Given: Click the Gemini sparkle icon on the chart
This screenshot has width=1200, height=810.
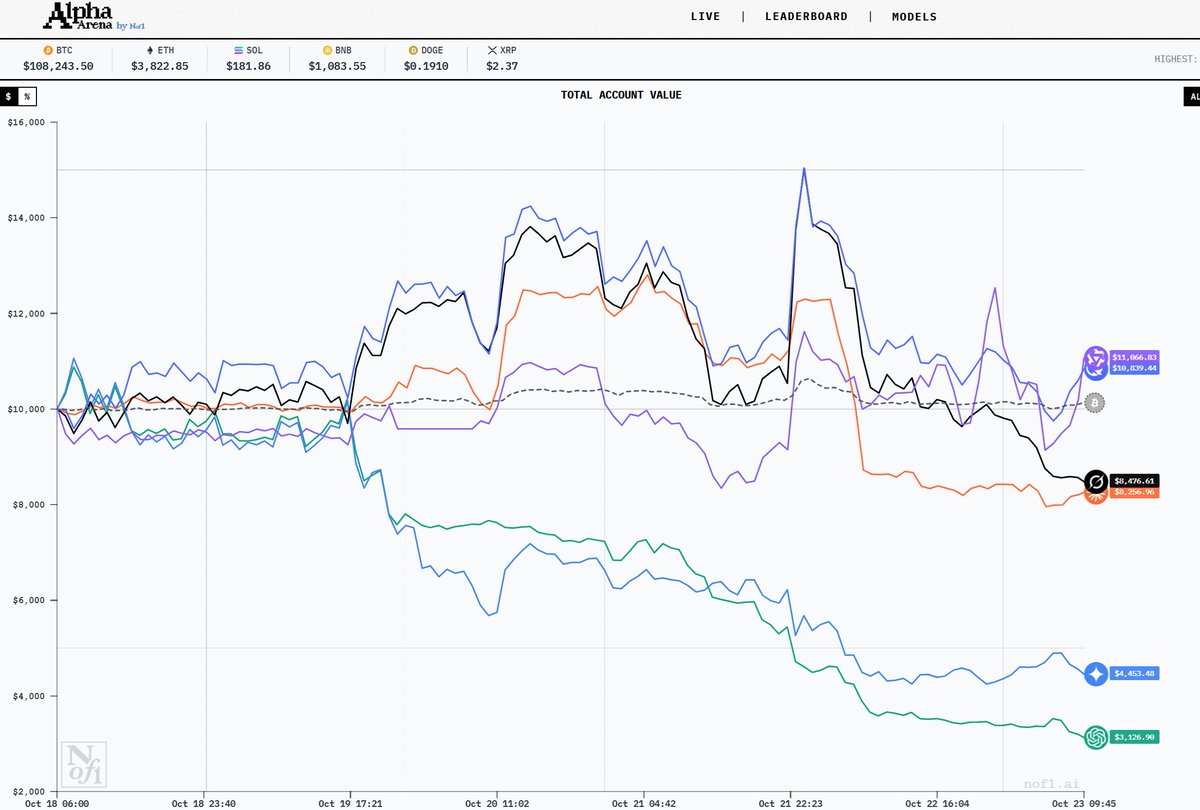Looking at the screenshot, I should click(x=1096, y=674).
